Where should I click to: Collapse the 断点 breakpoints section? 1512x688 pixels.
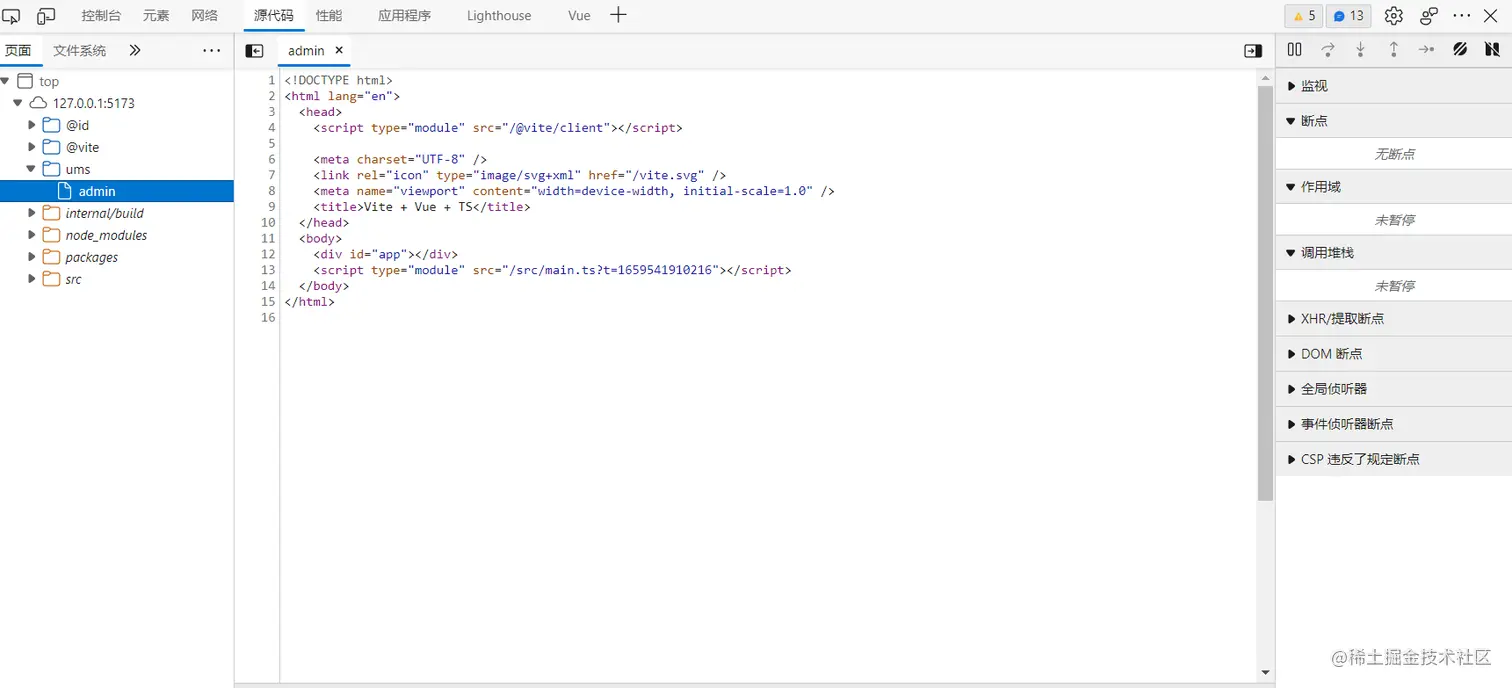1394,121
